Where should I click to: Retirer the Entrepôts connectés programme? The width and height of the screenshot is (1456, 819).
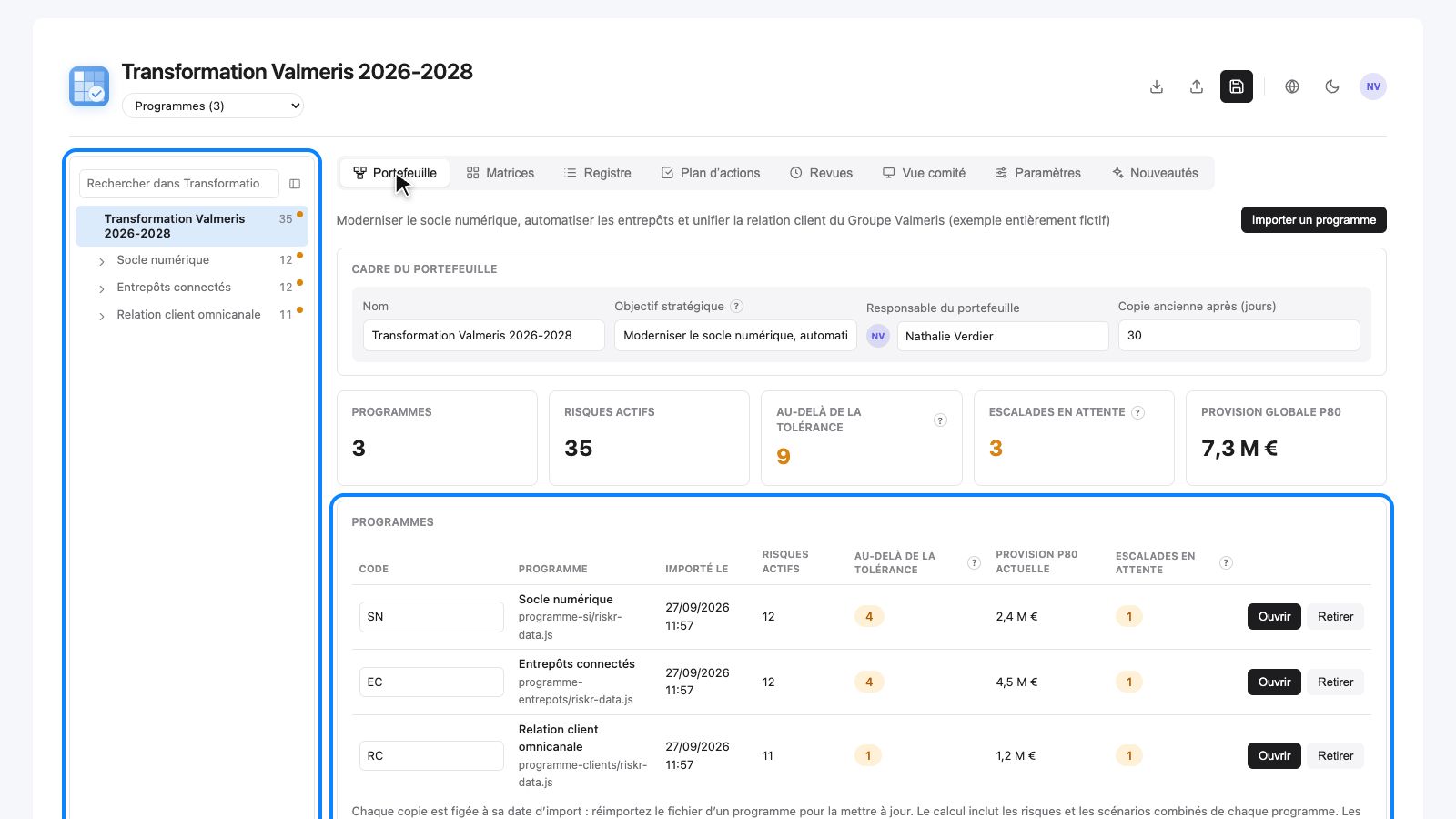[1335, 682]
